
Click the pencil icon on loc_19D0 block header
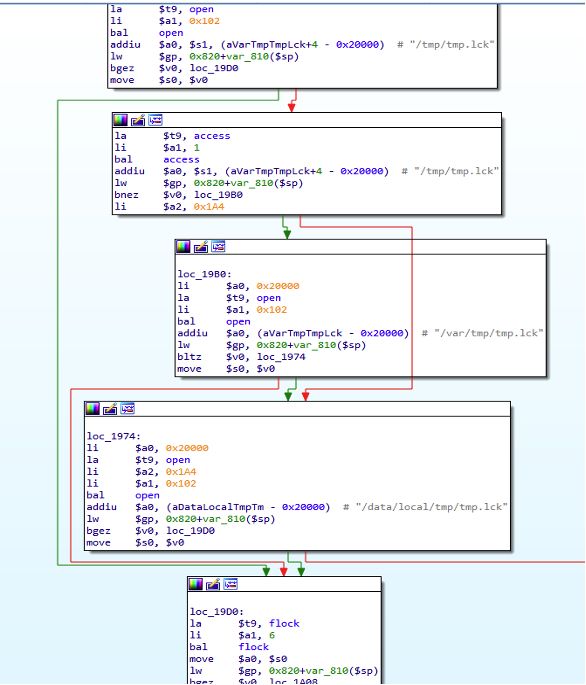pos(213,584)
